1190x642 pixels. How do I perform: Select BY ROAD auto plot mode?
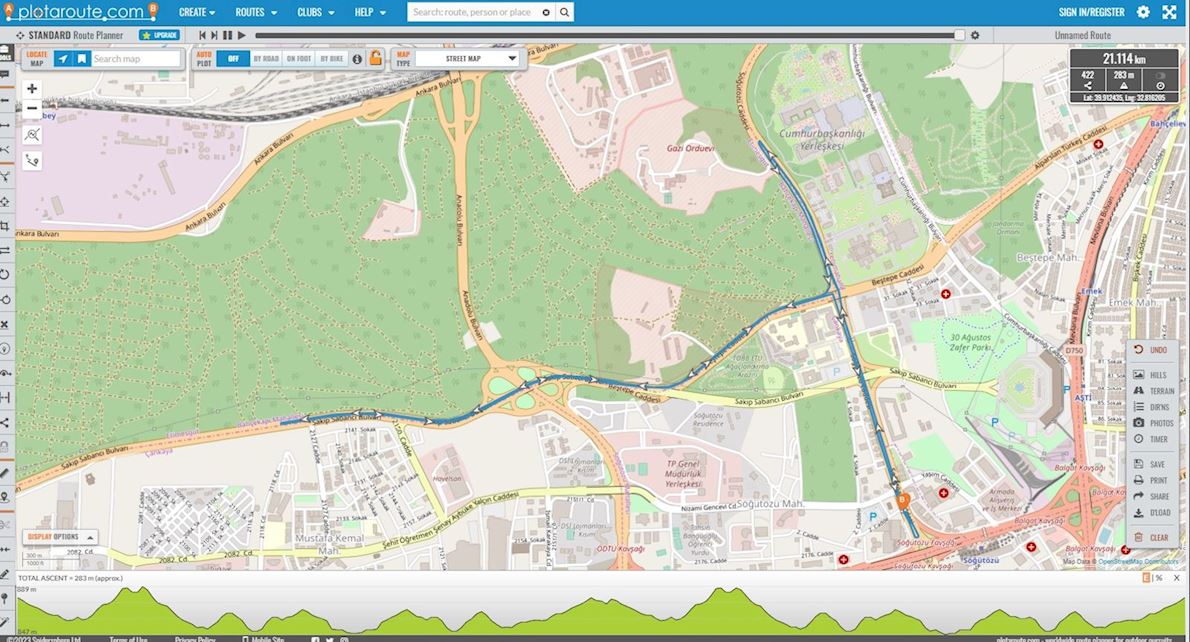266,58
